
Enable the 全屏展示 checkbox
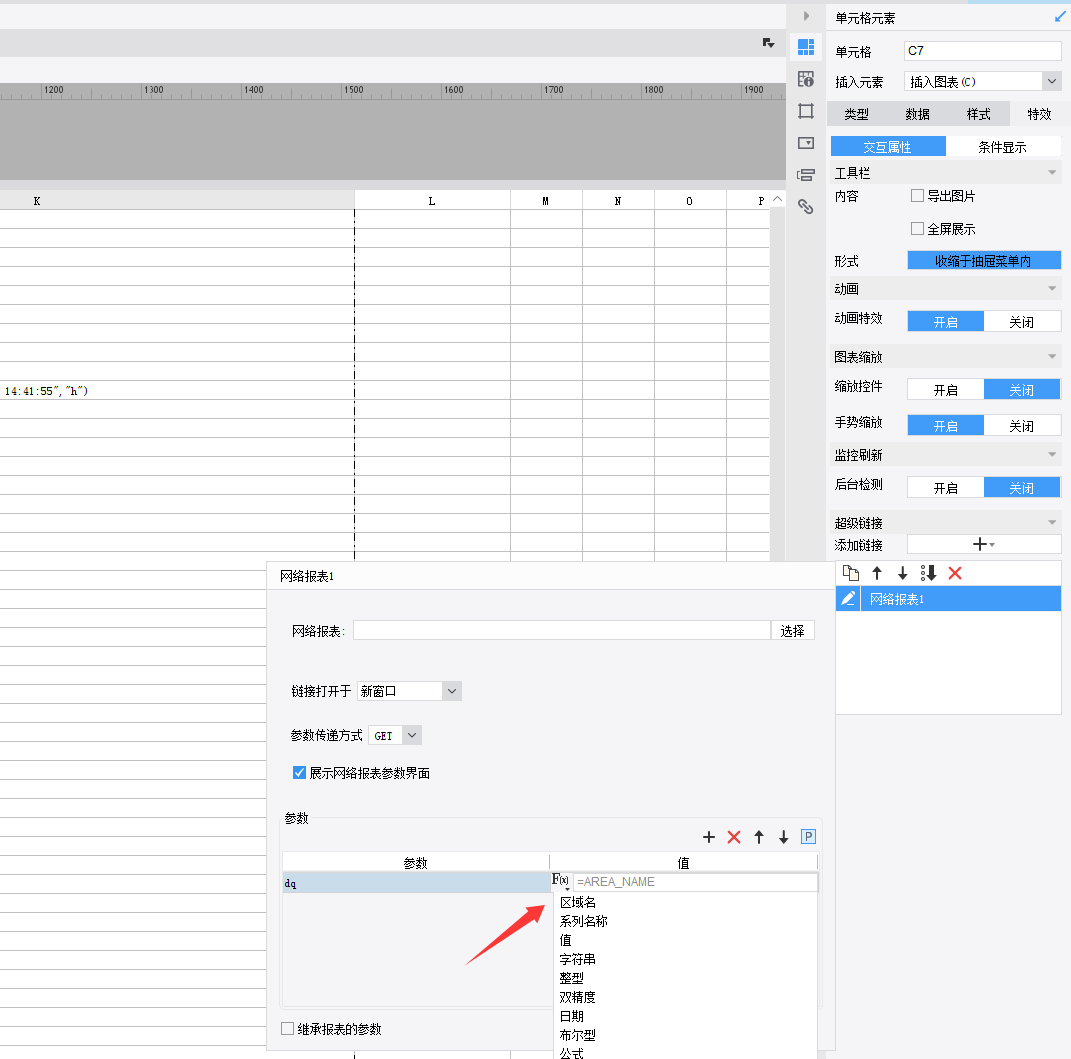917,229
